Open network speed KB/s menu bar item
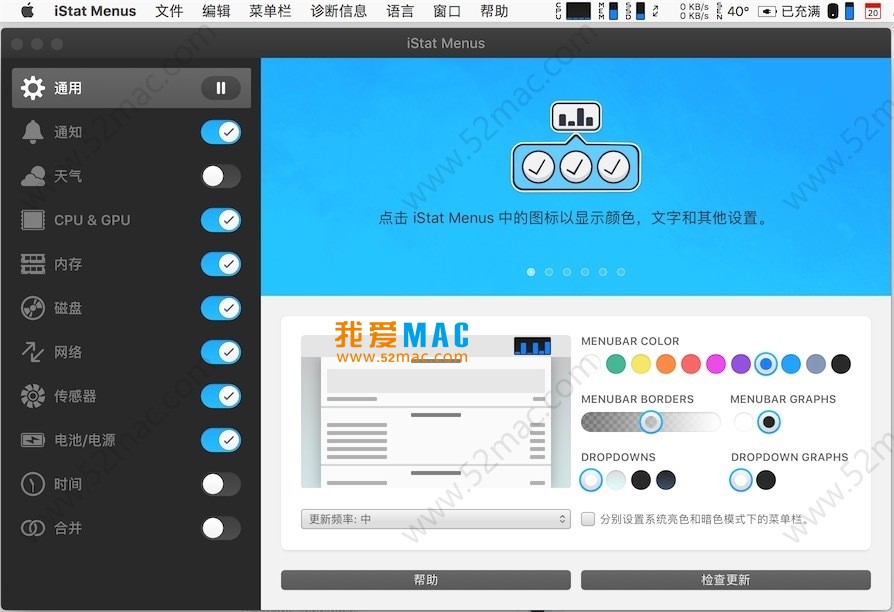Image resolution: width=894 pixels, height=612 pixels. point(694,11)
